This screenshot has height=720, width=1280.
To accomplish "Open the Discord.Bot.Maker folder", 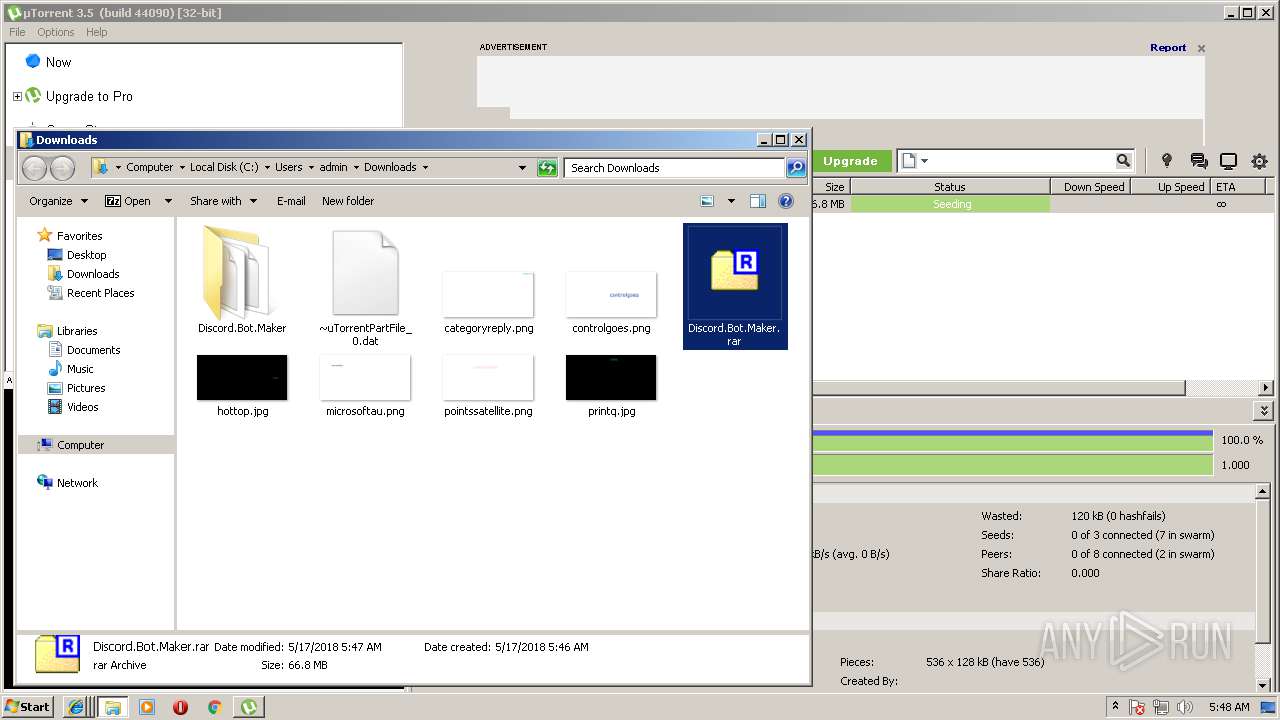I will tap(242, 281).
